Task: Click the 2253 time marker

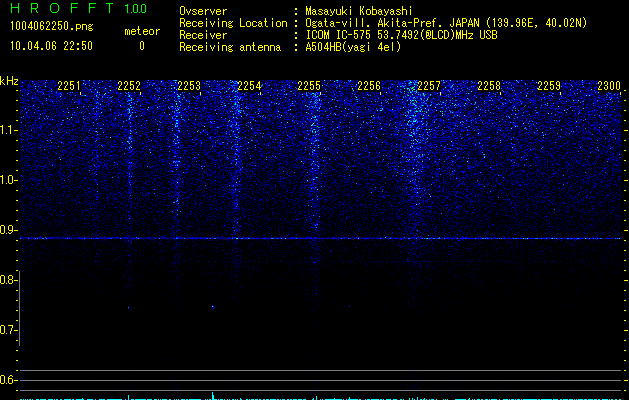Action: click(189, 85)
